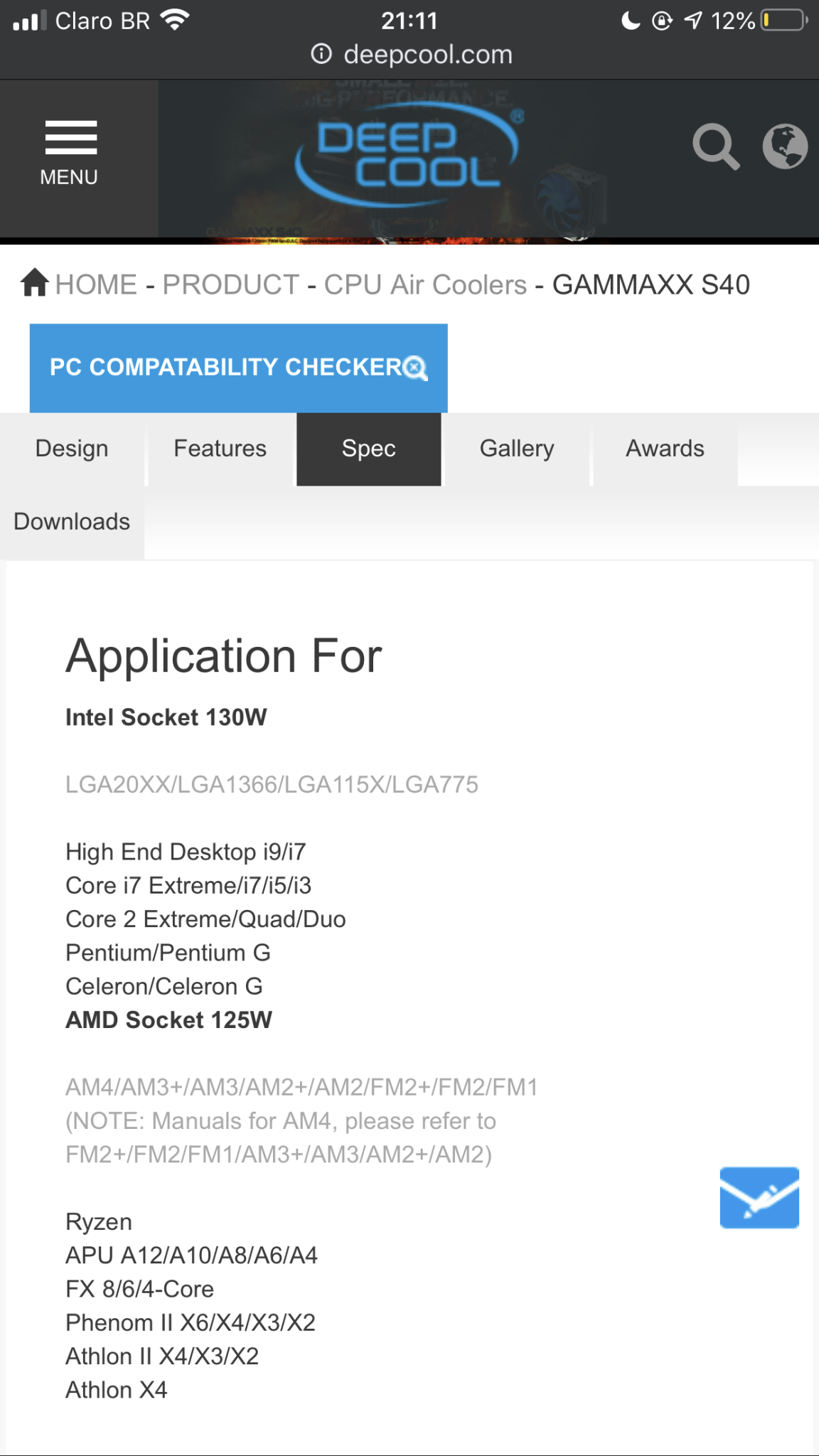Tap Athlon X4 line

pyautogui.click(x=117, y=1390)
